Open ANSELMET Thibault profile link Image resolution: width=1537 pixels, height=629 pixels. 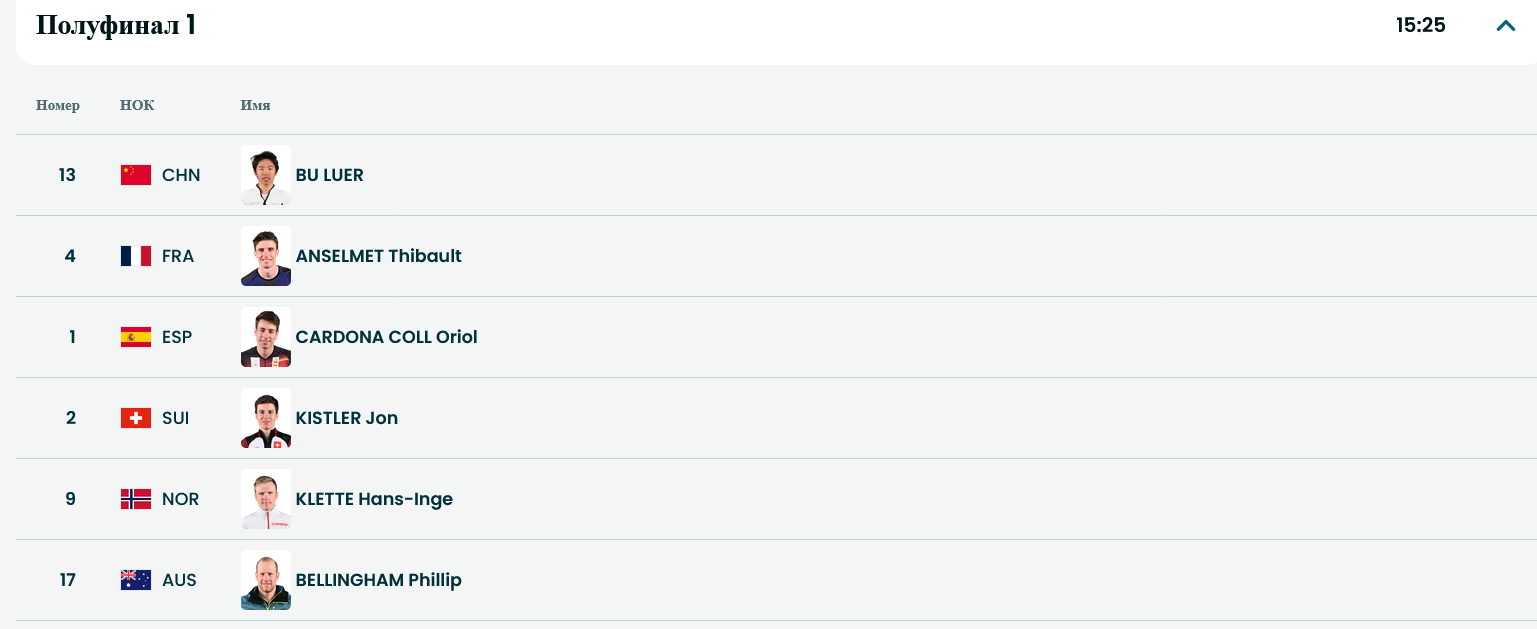[x=378, y=256]
